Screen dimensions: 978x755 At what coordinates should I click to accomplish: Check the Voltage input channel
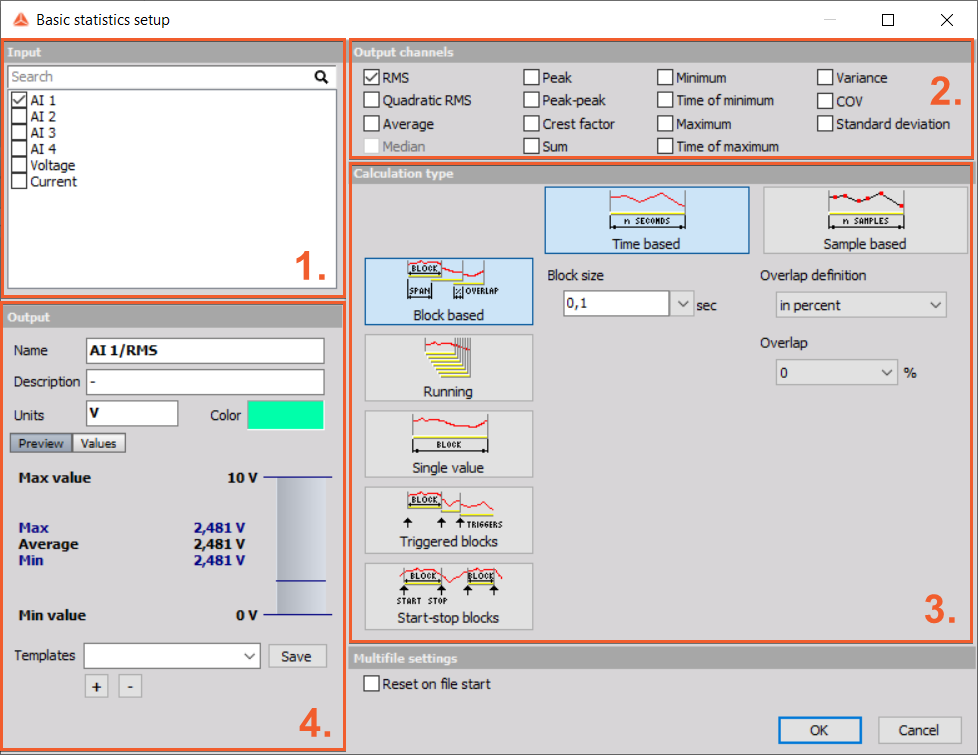click(x=19, y=165)
